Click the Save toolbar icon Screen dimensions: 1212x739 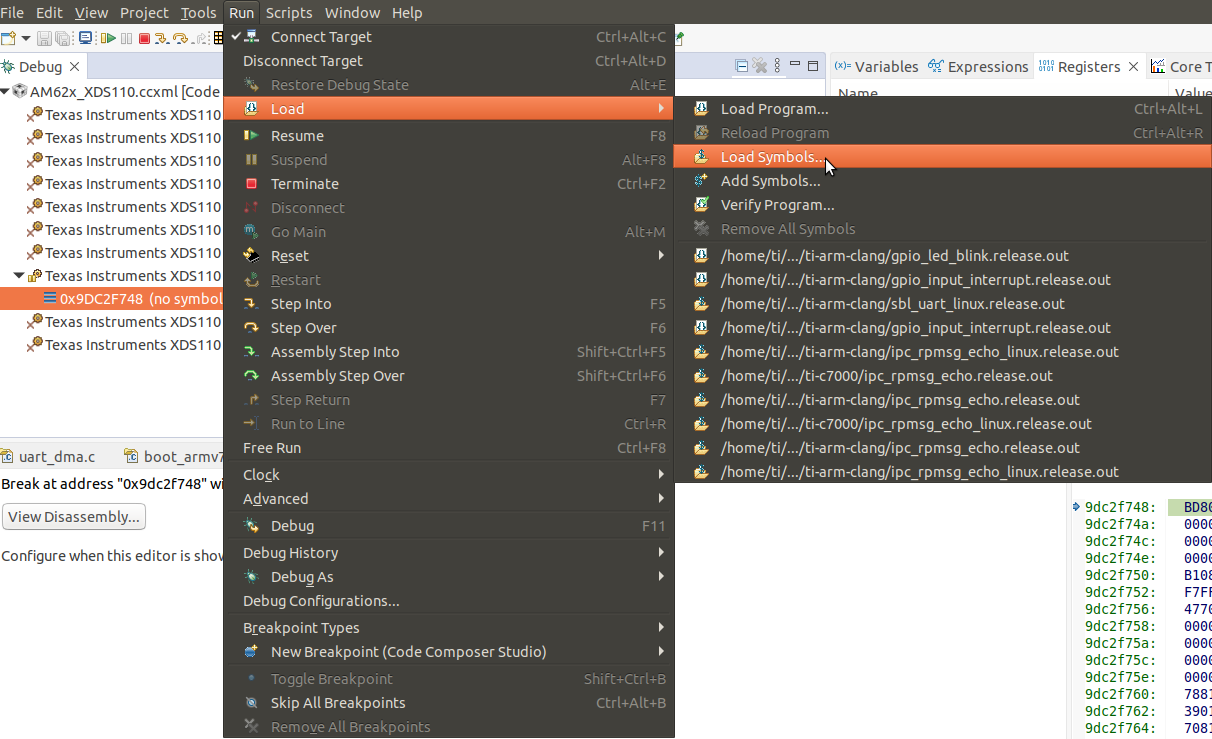tap(44, 39)
